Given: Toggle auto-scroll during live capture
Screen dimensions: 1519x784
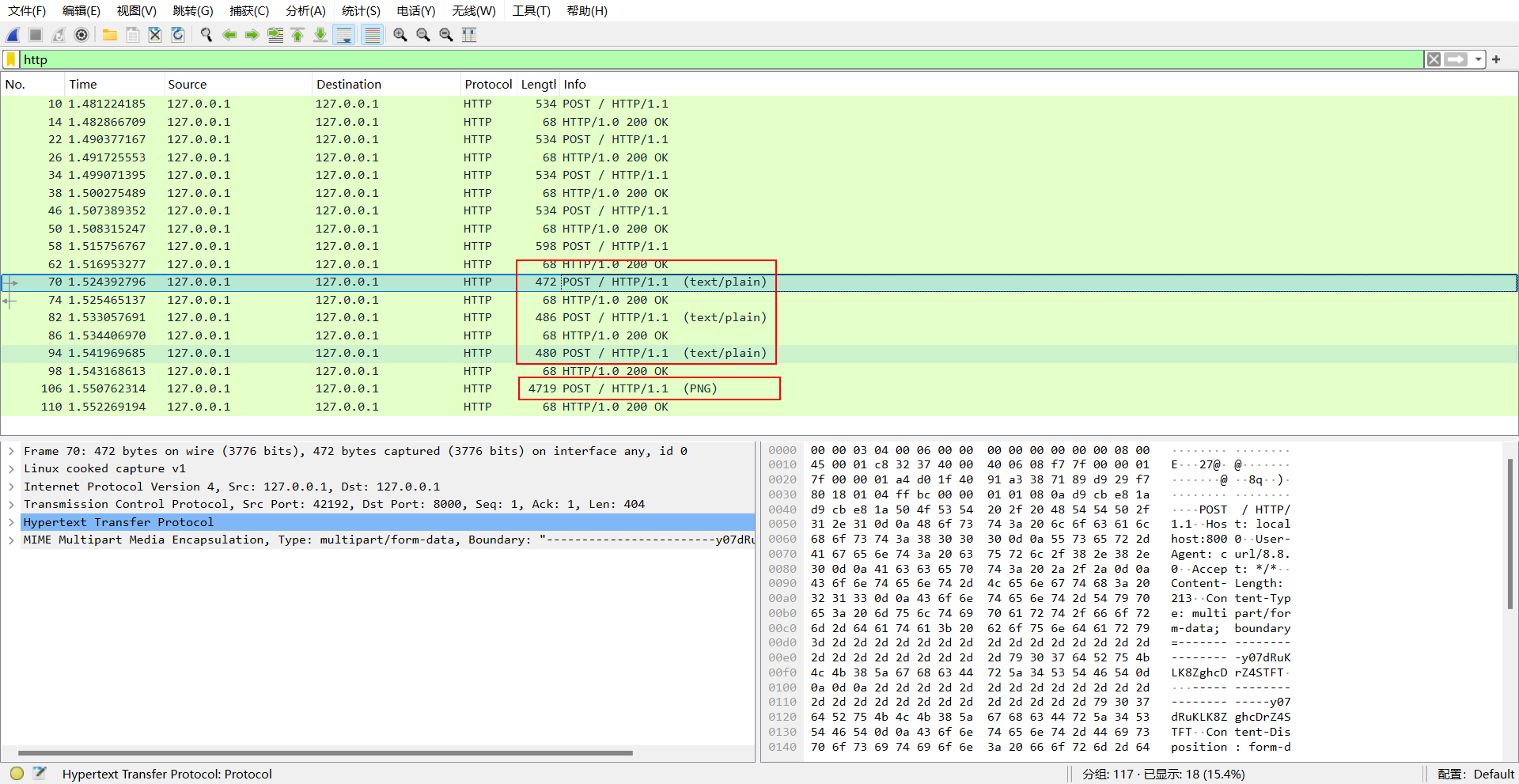Looking at the screenshot, I should click(x=344, y=35).
